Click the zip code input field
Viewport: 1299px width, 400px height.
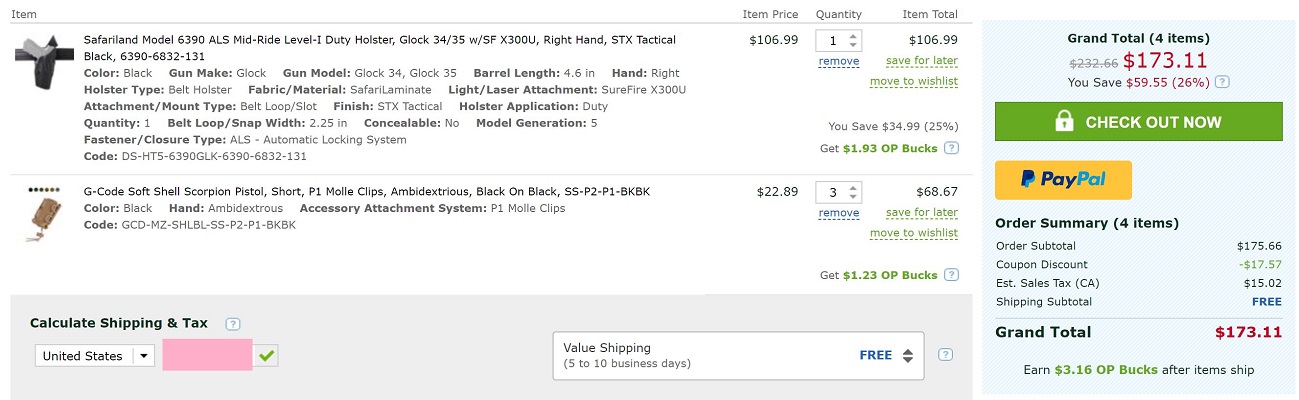(x=207, y=356)
